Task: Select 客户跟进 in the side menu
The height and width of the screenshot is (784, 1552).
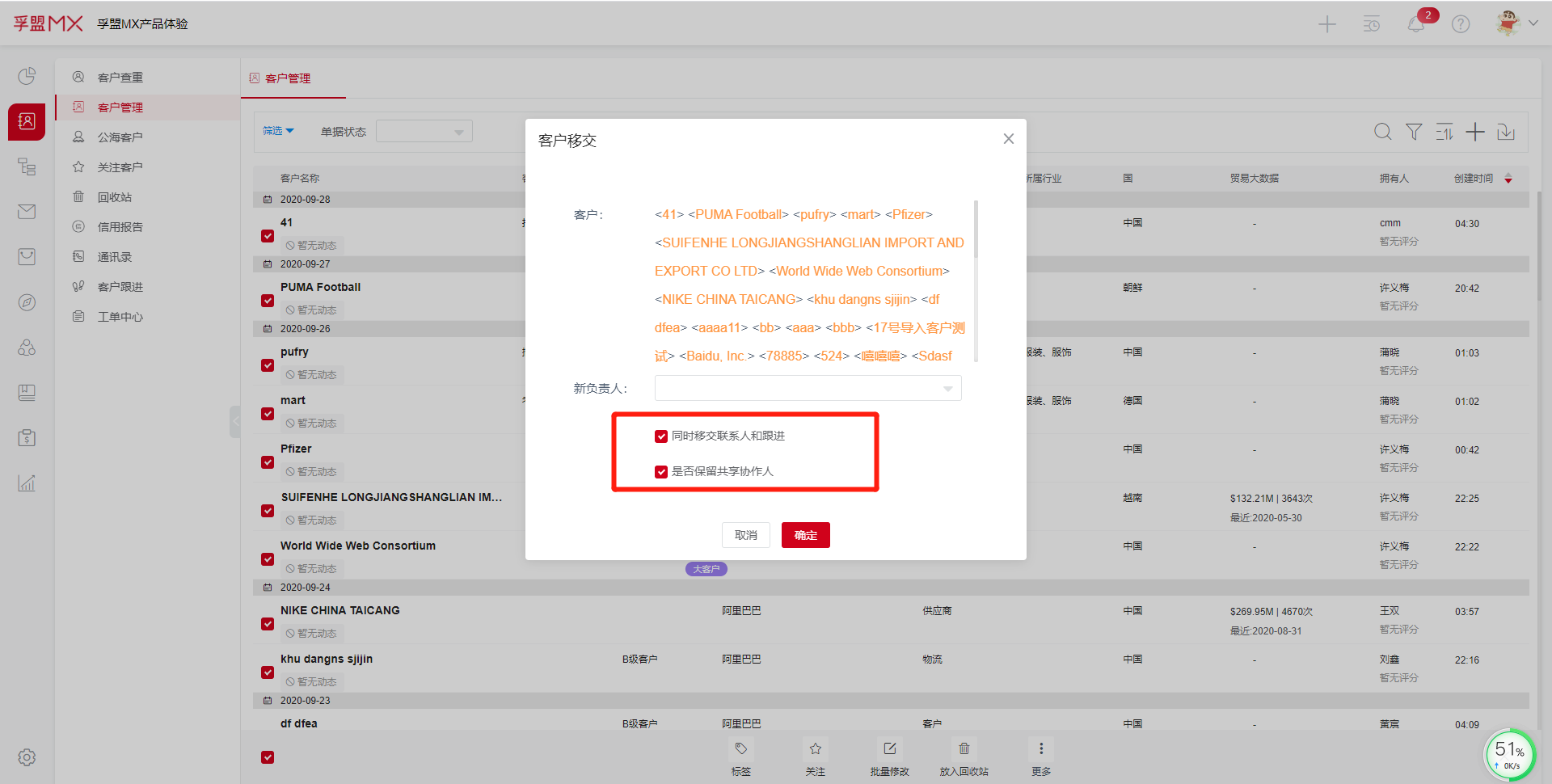Action: [x=120, y=287]
